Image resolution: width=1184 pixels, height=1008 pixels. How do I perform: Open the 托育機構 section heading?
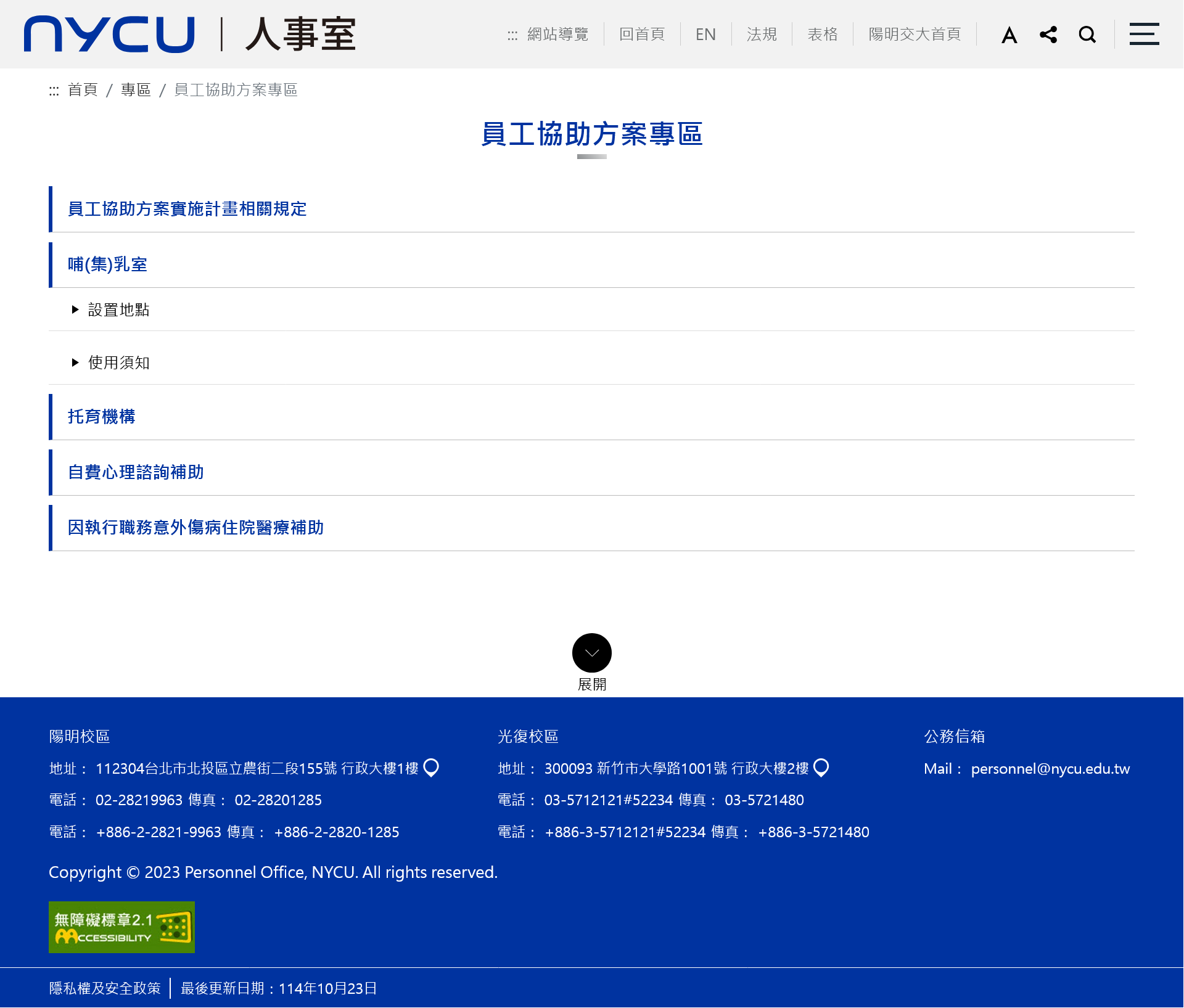102,417
